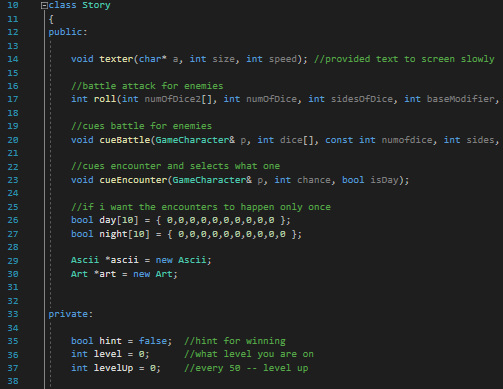Image resolution: width=503 pixels, height=389 pixels.
Task: Click the comment about battle attack for enemies
Action: (147, 86)
